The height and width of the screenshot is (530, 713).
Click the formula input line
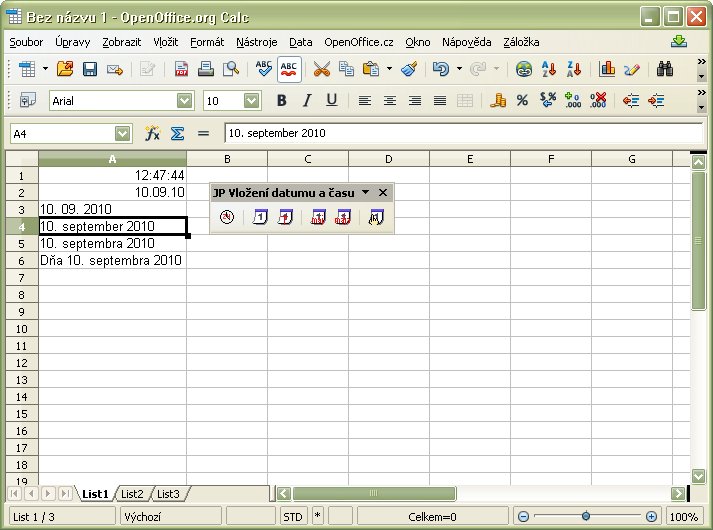(x=460, y=133)
